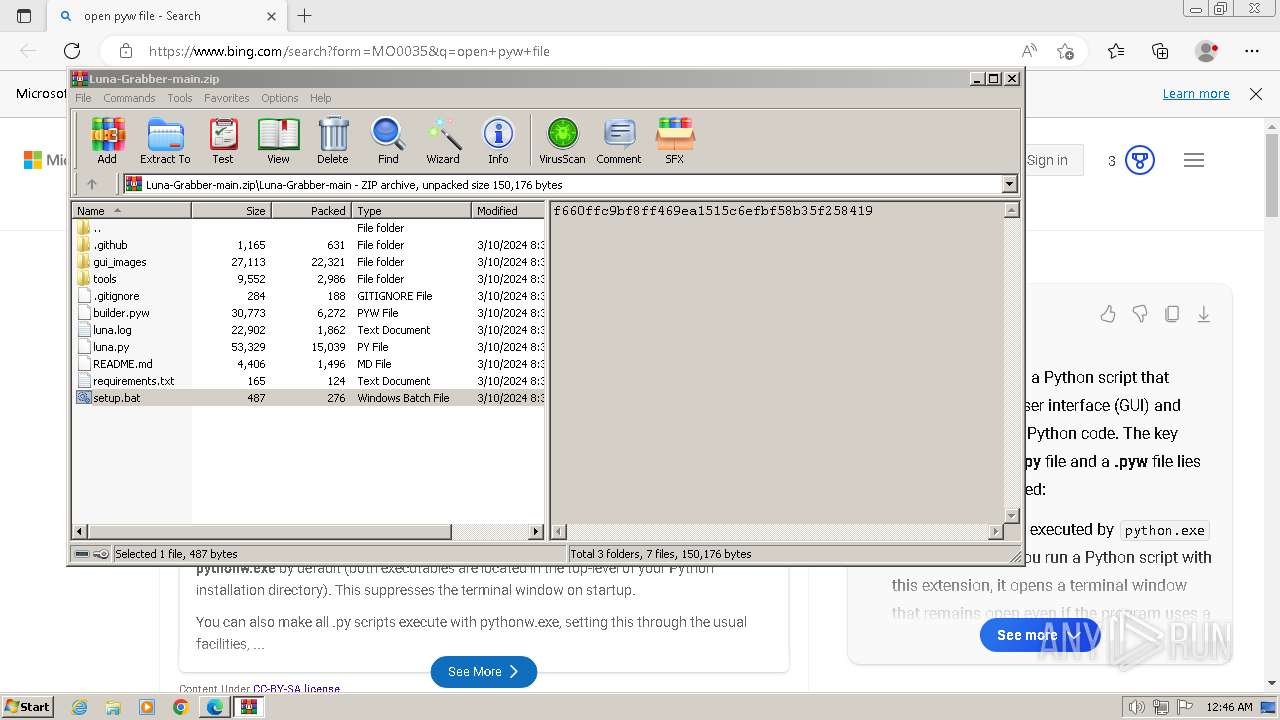Image resolution: width=1280 pixels, height=720 pixels.
Task: Click the Edge address bar URL
Action: tap(349, 51)
